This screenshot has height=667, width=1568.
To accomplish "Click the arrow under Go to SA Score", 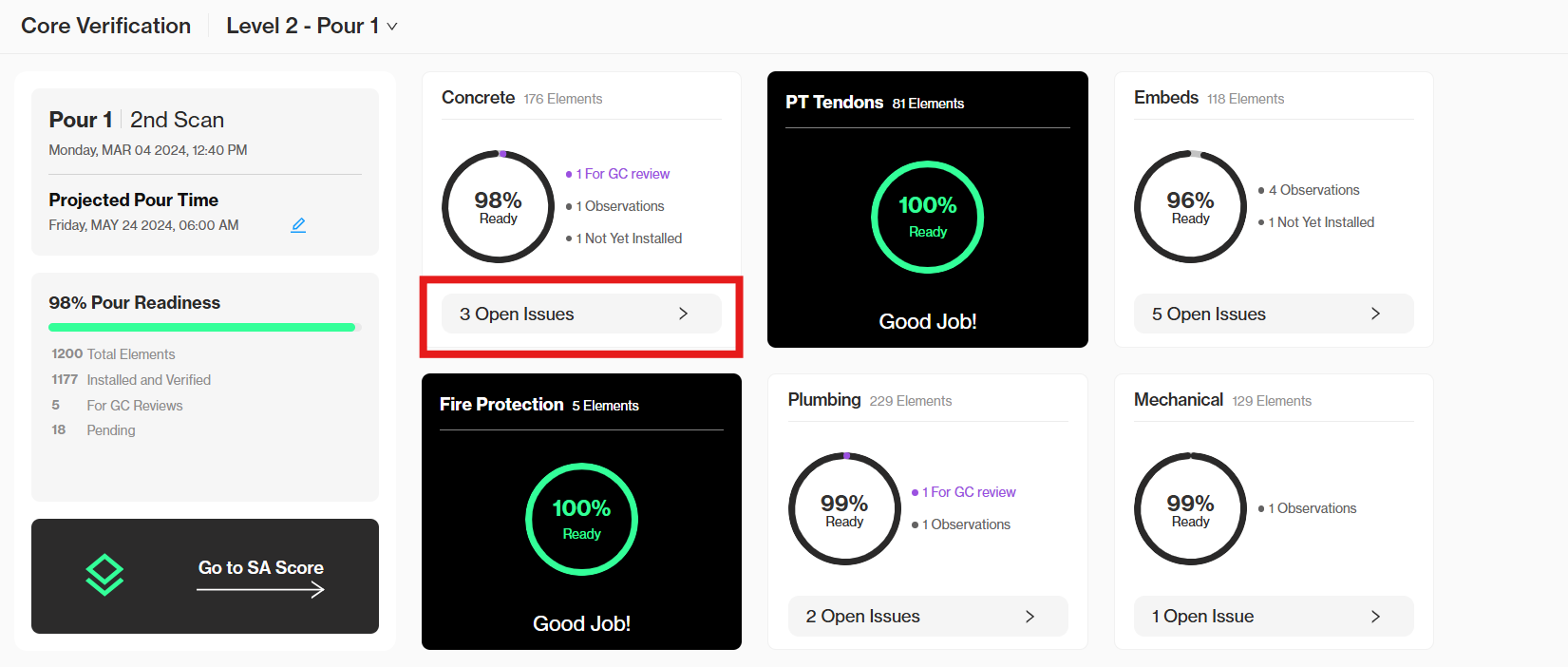I will click(261, 590).
